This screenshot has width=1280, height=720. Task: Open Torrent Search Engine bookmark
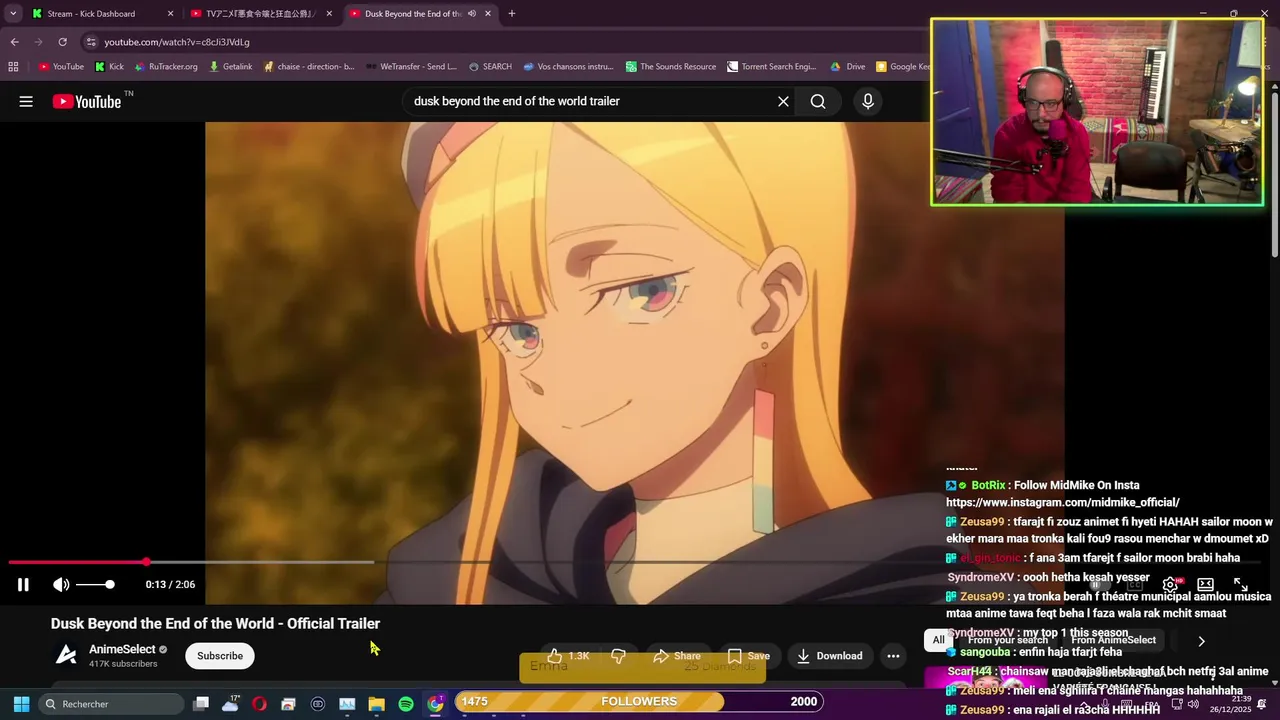[x=772, y=67]
